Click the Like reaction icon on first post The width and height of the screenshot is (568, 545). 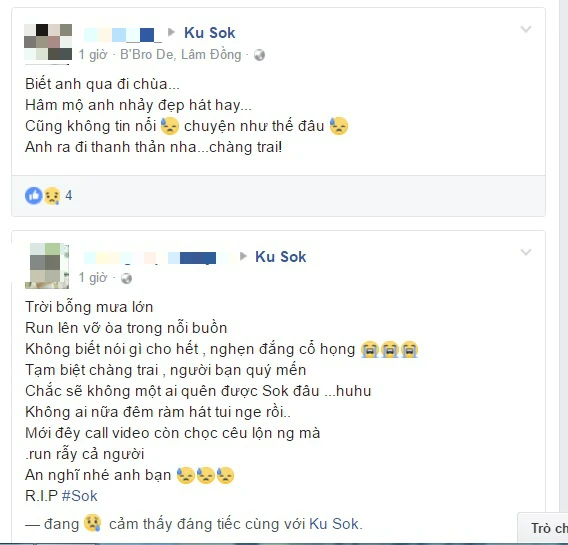point(34,196)
